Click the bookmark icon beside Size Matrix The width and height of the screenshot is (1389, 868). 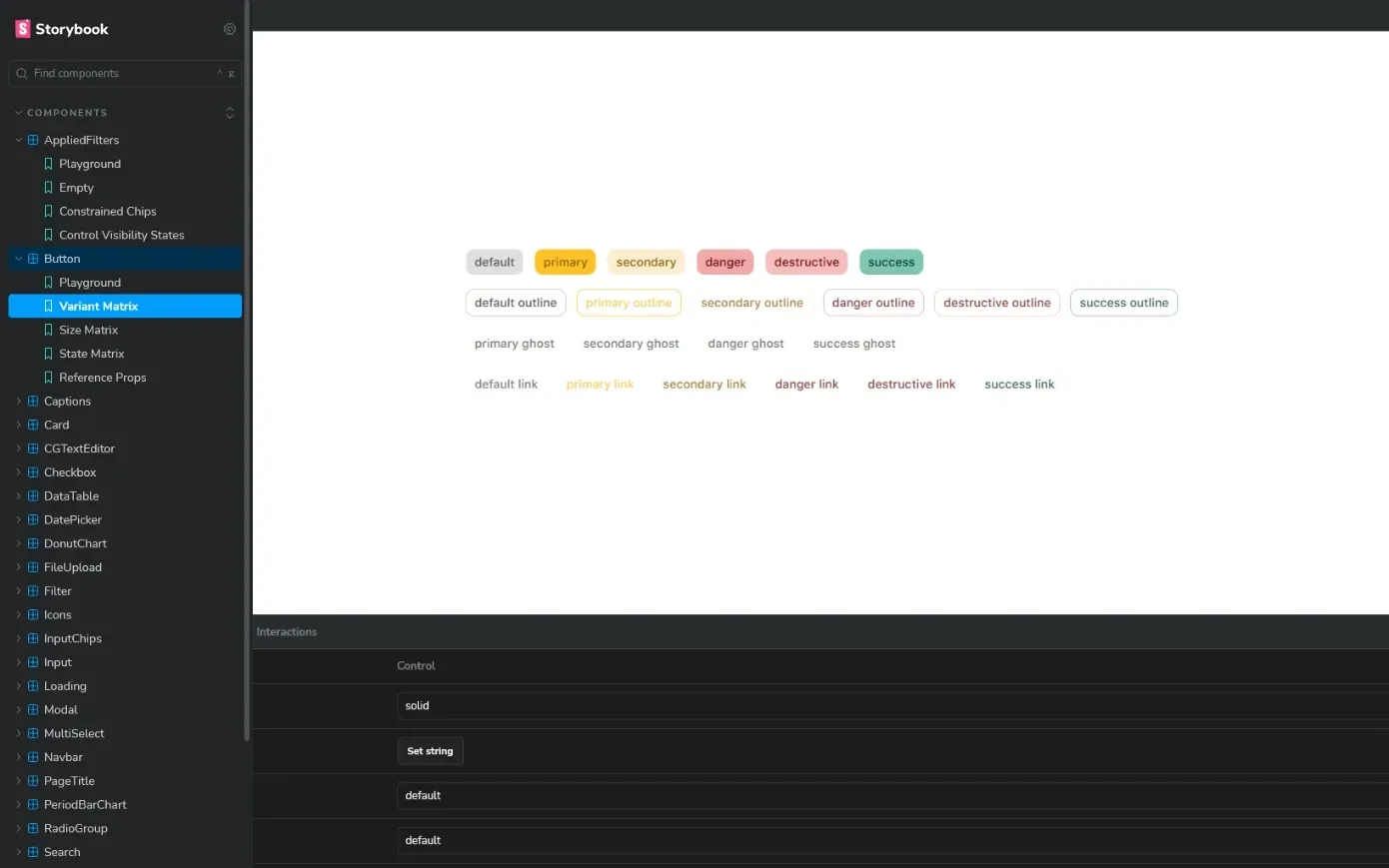pos(48,330)
